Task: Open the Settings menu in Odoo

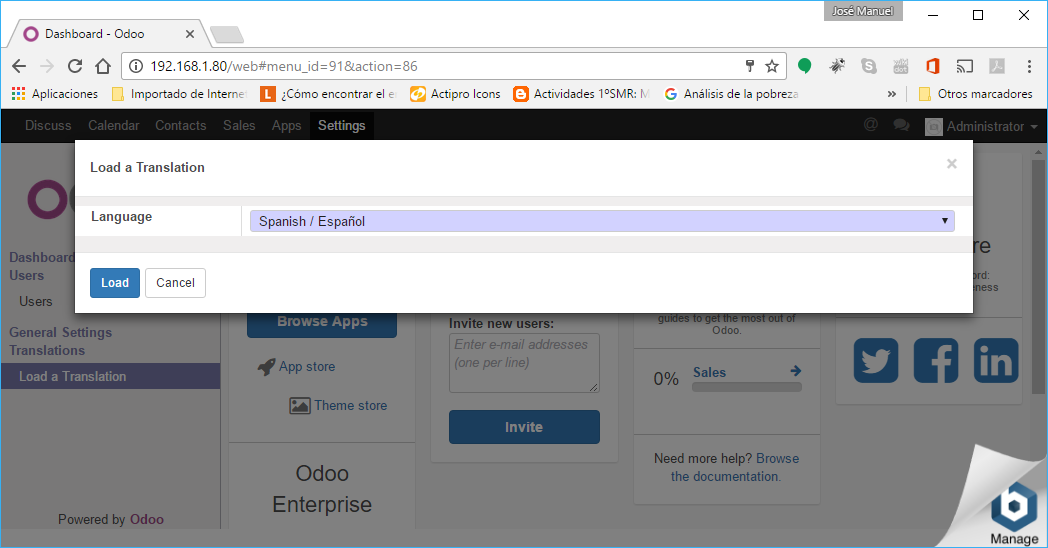Action: (341, 126)
